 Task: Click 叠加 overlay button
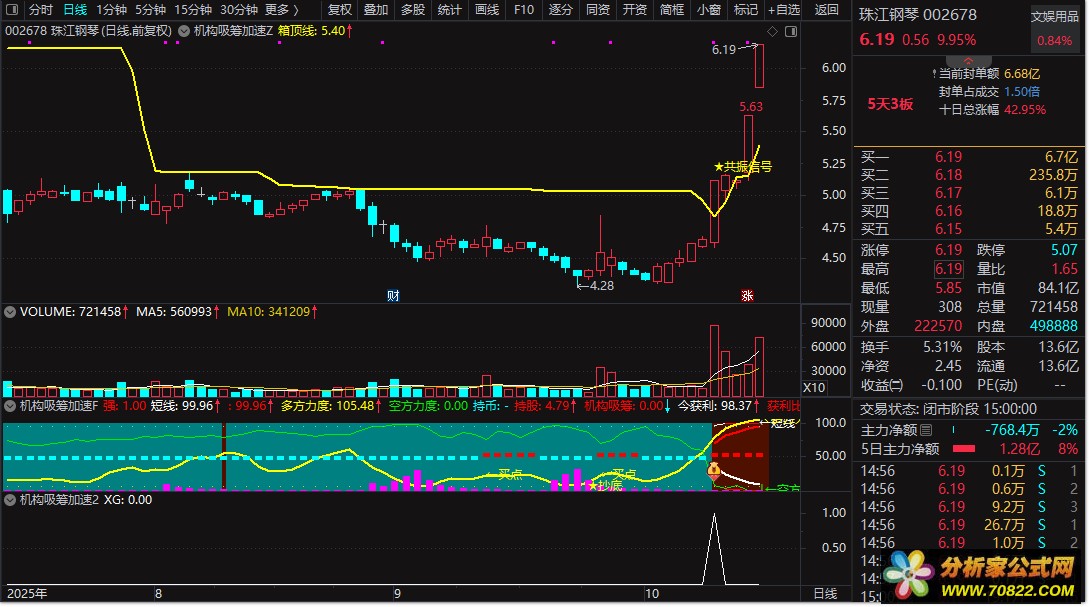[x=376, y=10]
